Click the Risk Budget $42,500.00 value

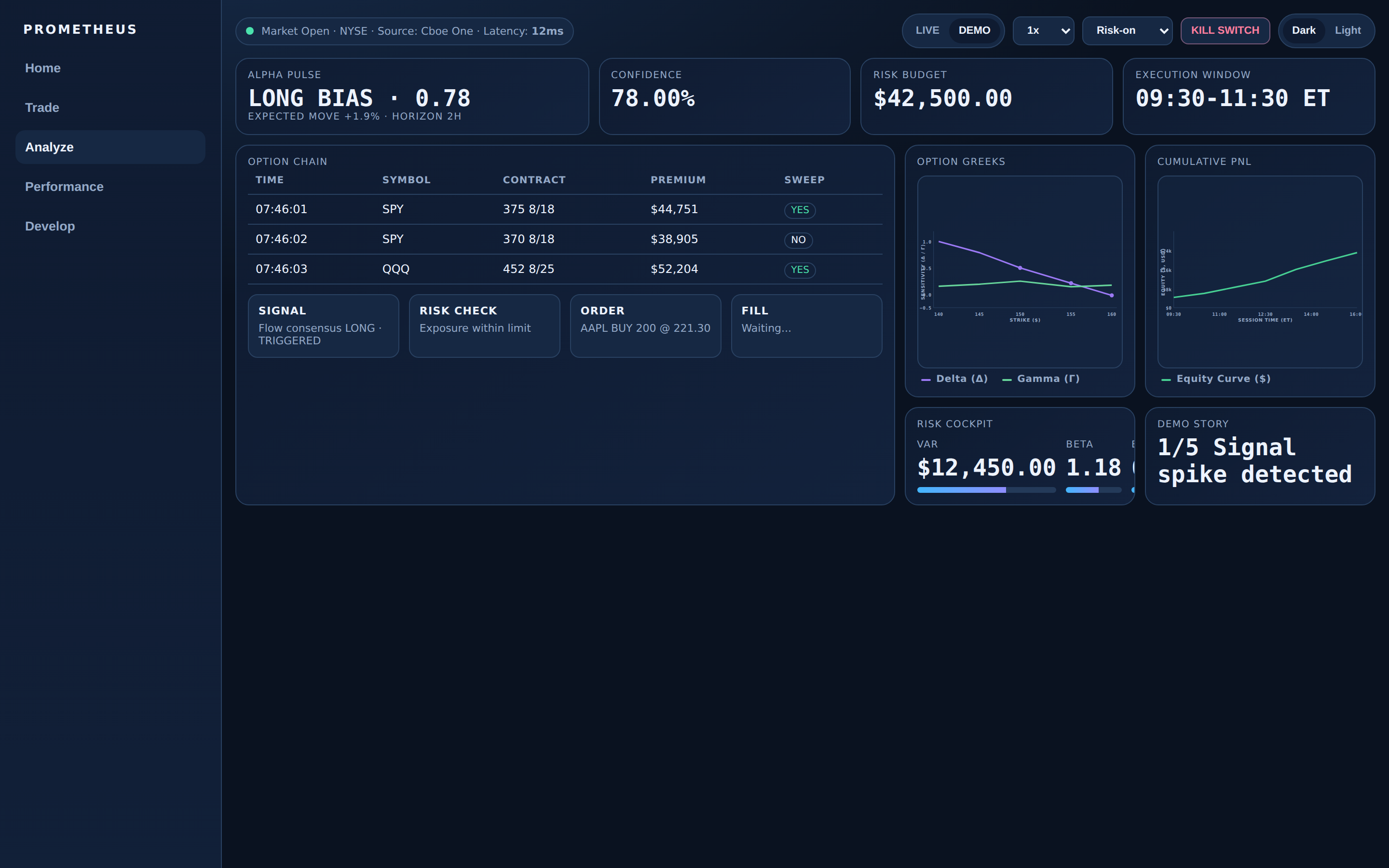(942, 99)
